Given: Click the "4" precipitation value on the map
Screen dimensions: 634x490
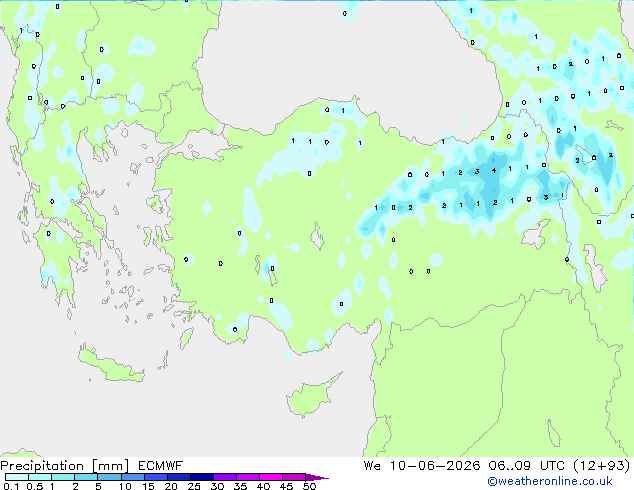Looking at the screenshot, I should pos(494,171).
